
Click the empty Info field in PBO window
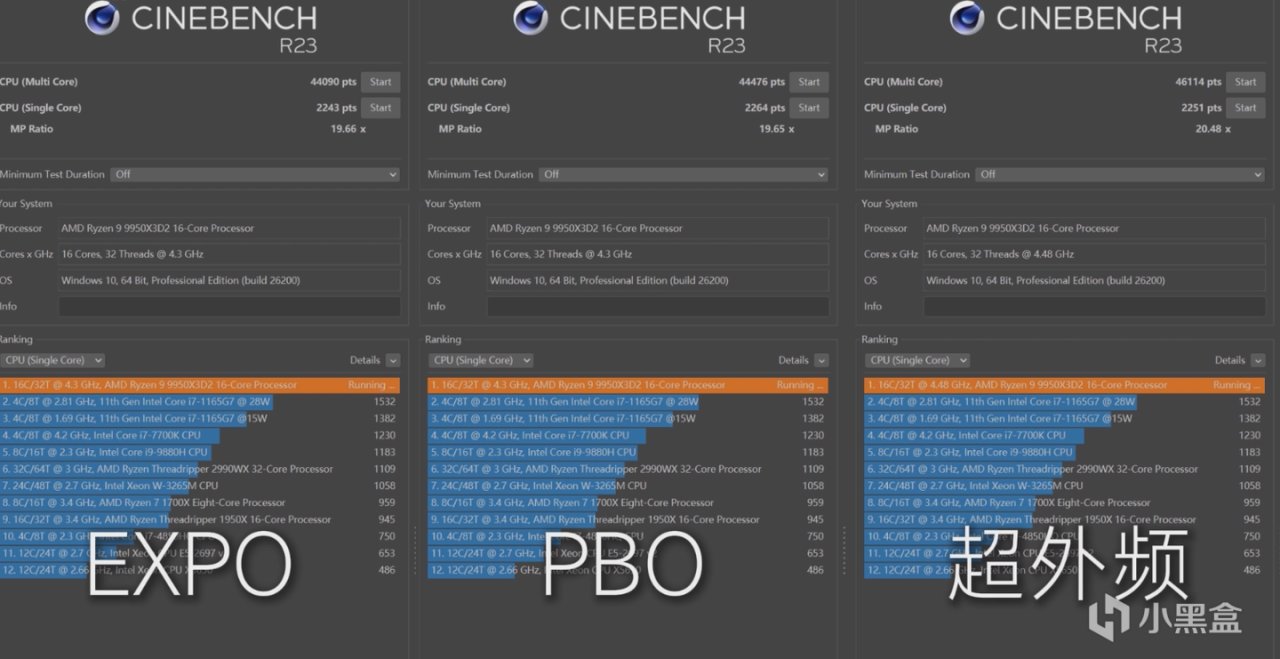(x=657, y=306)
